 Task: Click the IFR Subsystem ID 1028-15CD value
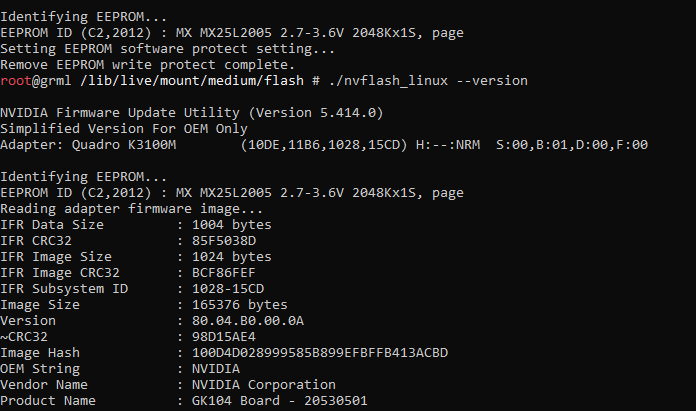click(228, 288)
